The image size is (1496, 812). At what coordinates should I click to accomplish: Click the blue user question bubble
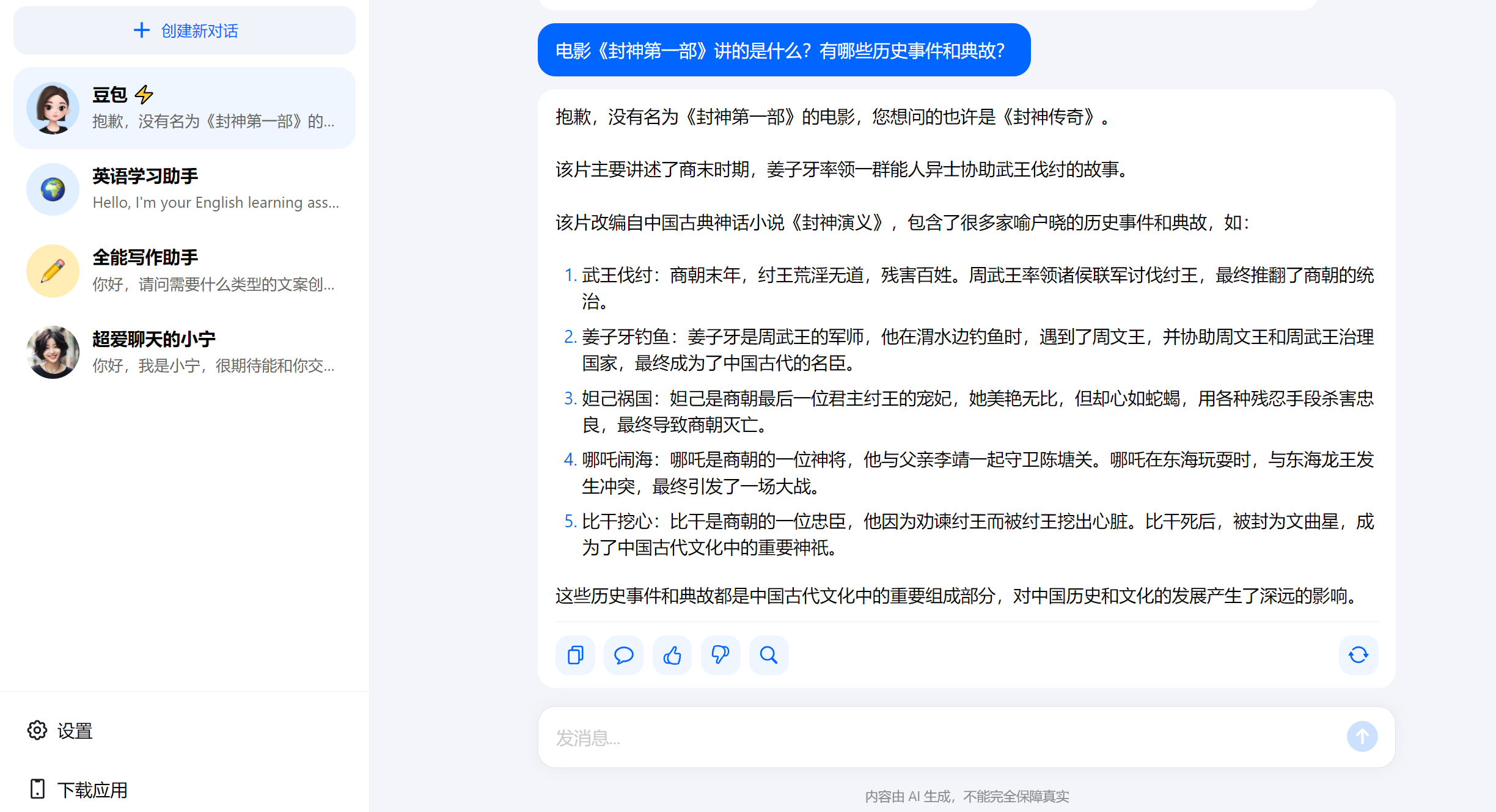pyautogui.click(x=783, y=50)
